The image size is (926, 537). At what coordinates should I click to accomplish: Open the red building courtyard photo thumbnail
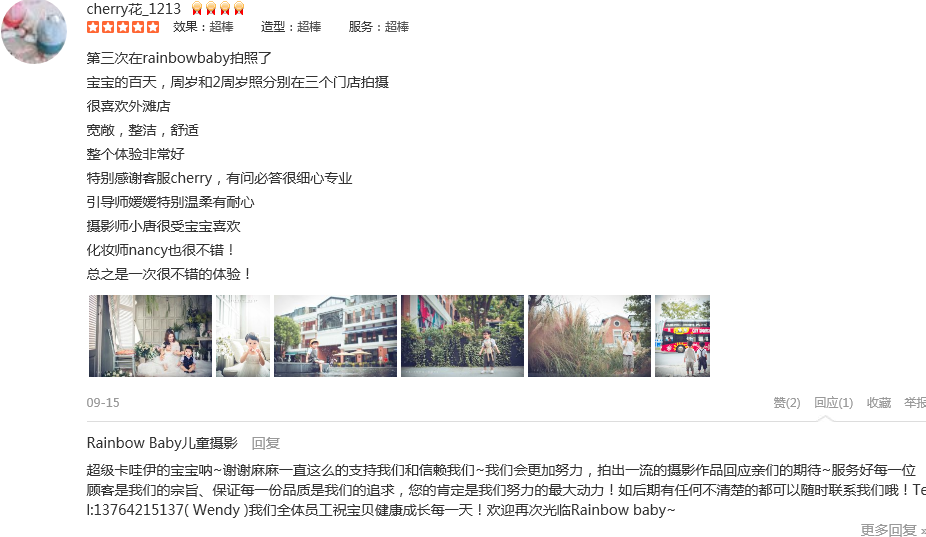coord(335,336)
